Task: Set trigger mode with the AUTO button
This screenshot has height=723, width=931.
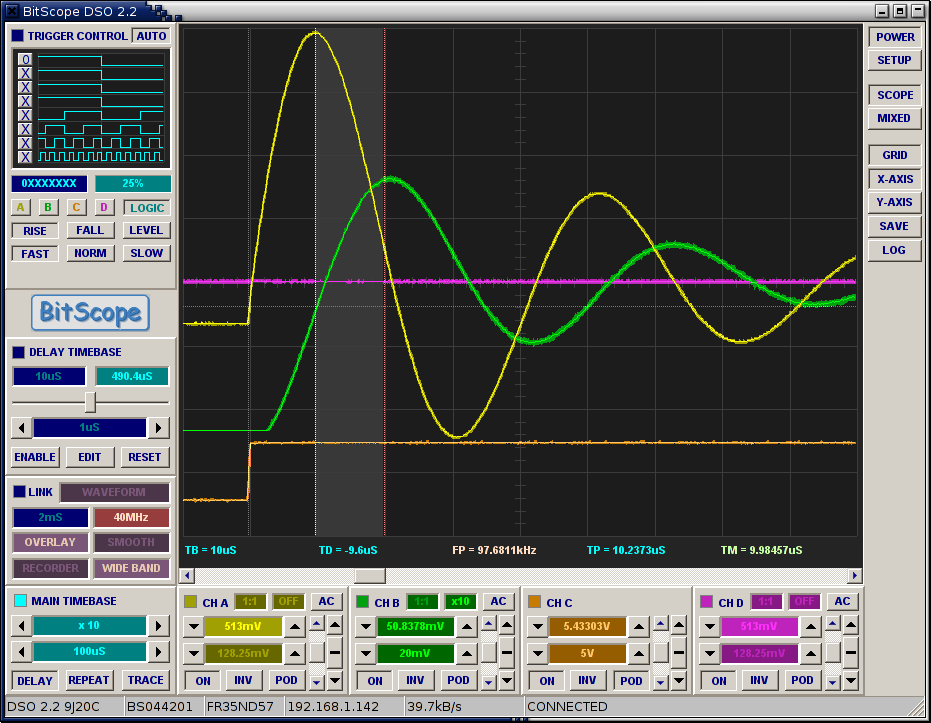Action: (x=151, y=36)
